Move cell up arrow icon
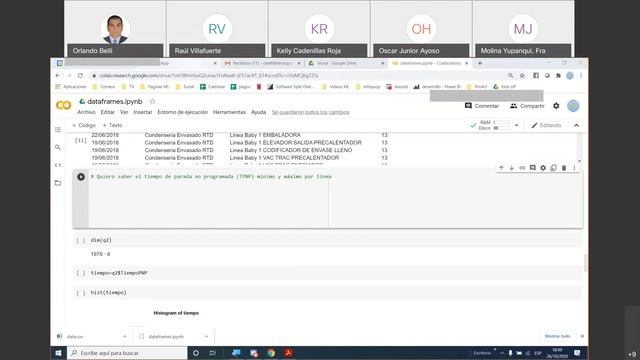This screenshot has width=640, height=360. [501, 168]
